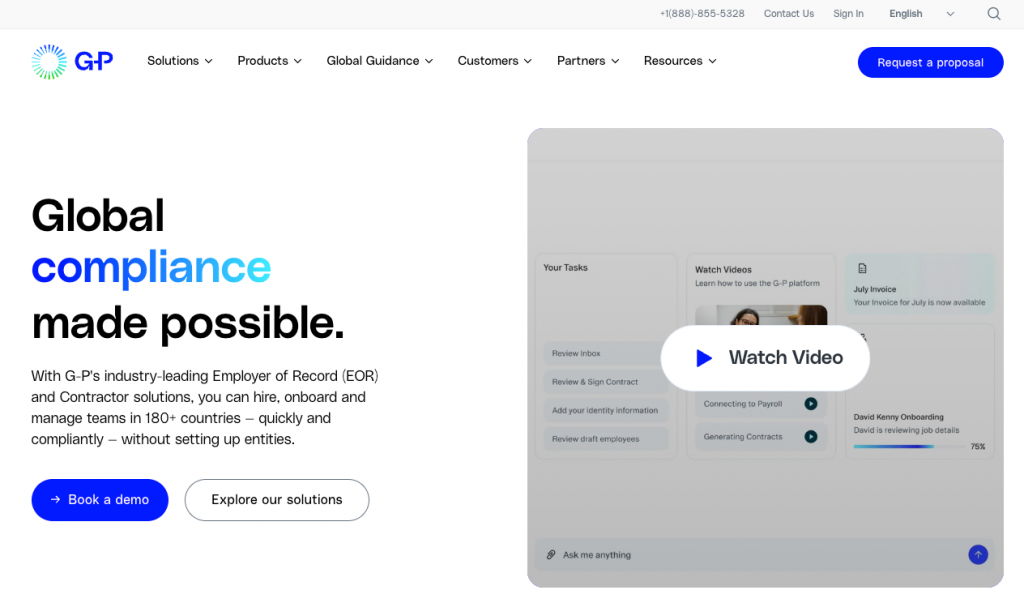
Task: Click the Watch Video button label
Action: (786, 357)
